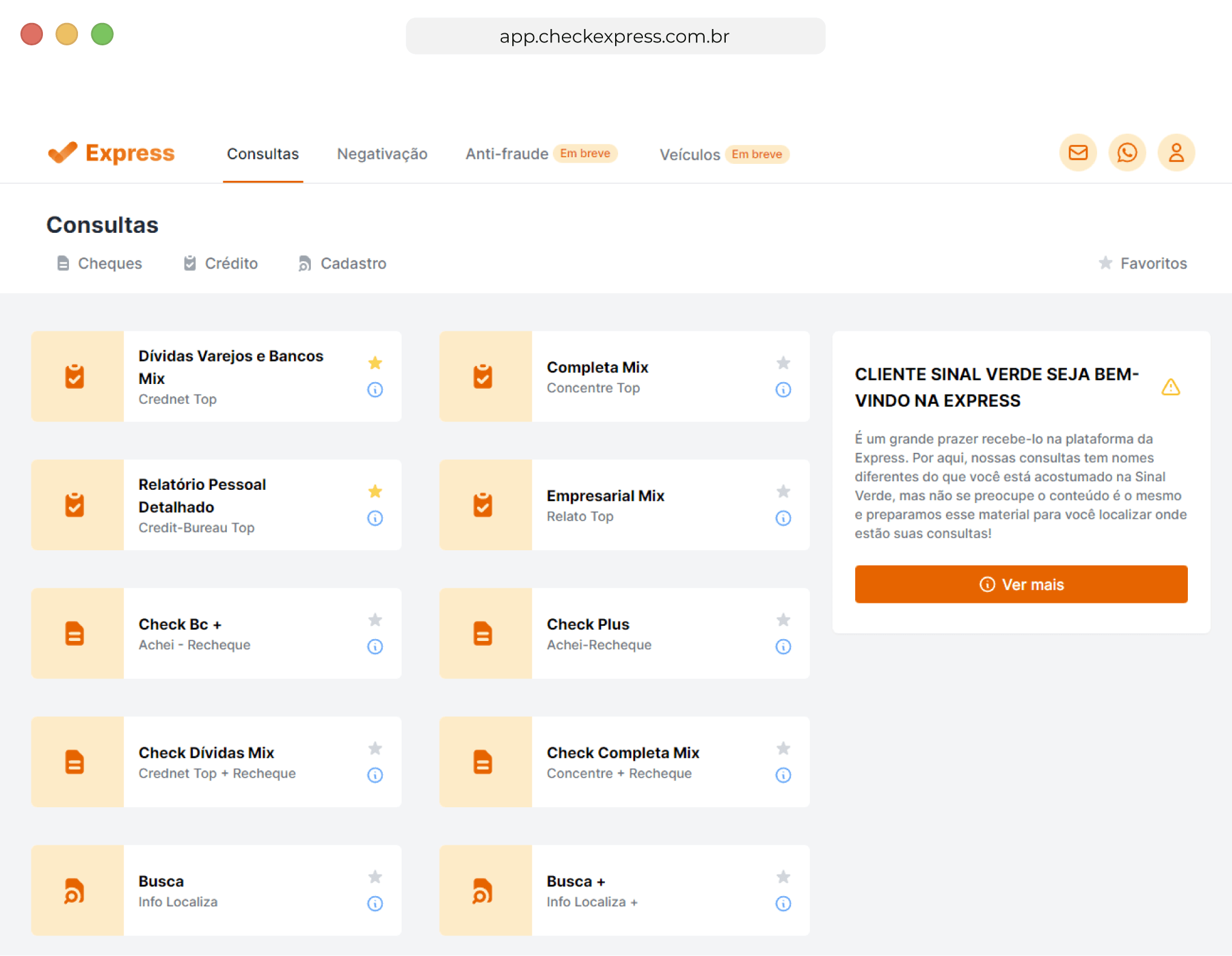Click the 'Info Localiza' subtitle under Busca
Image resolution: width=1232 pixels, height=956 pixels.
[178, 902]
